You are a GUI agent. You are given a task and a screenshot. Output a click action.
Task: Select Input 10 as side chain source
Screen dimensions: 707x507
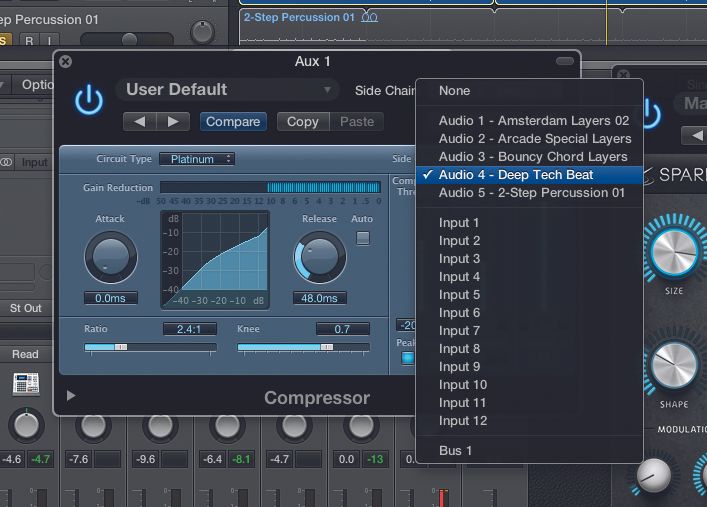coord(529,385)
